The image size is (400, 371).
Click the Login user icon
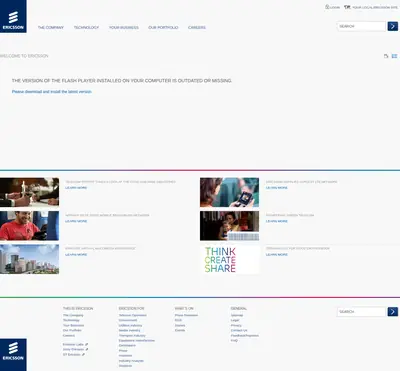[x=327, y=7]
